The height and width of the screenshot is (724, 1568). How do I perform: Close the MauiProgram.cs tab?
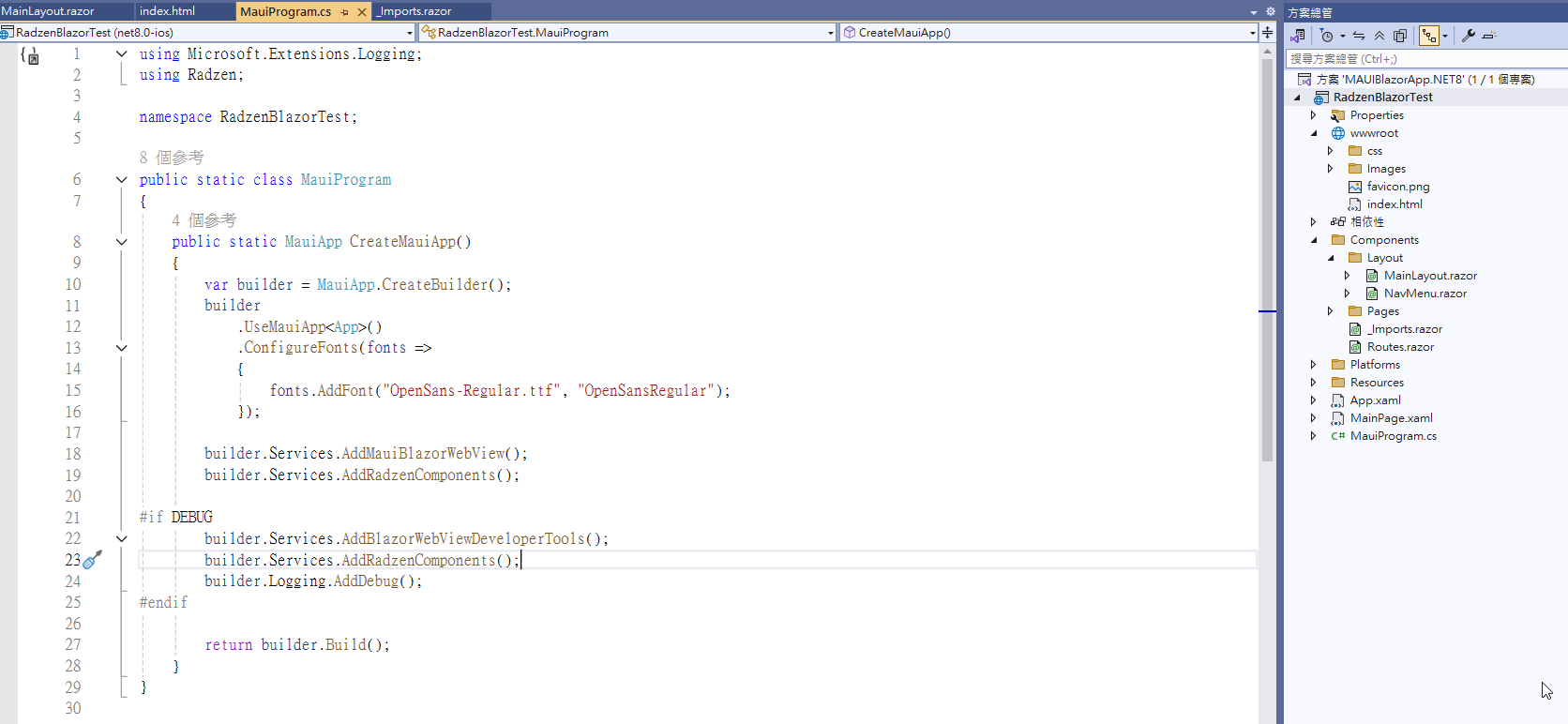pyautogui.click(x=362, y=12)
